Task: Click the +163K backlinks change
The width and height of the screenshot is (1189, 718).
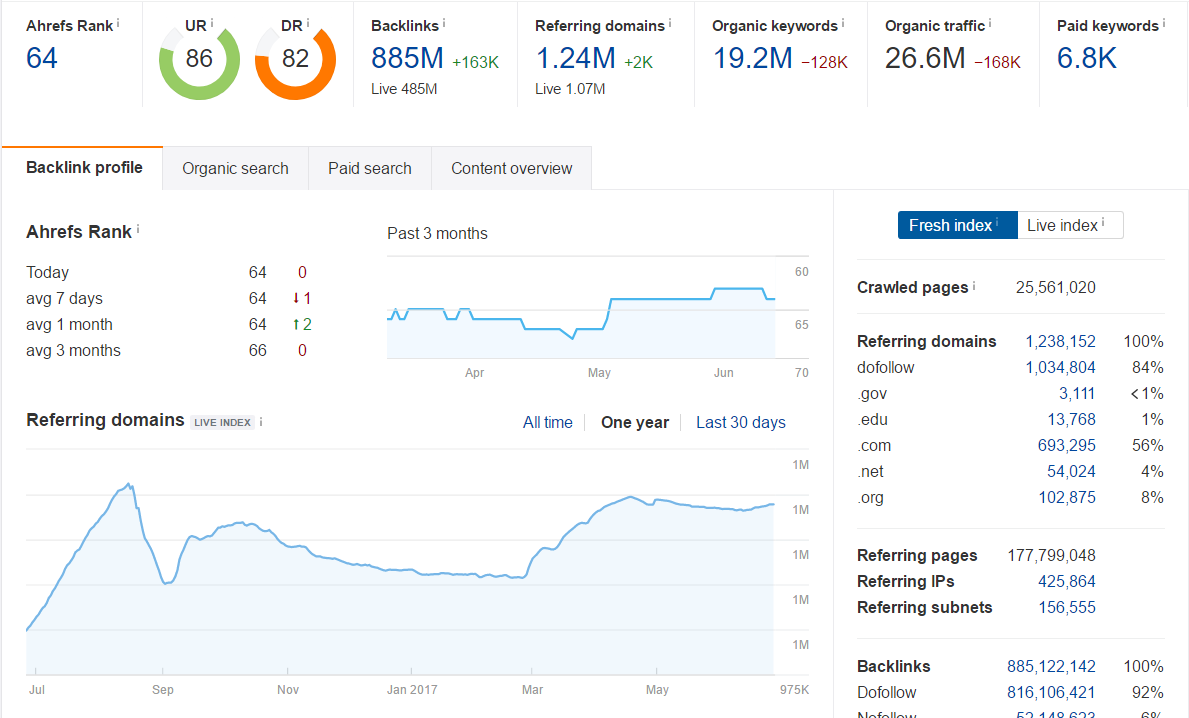Action: [475, 62]
